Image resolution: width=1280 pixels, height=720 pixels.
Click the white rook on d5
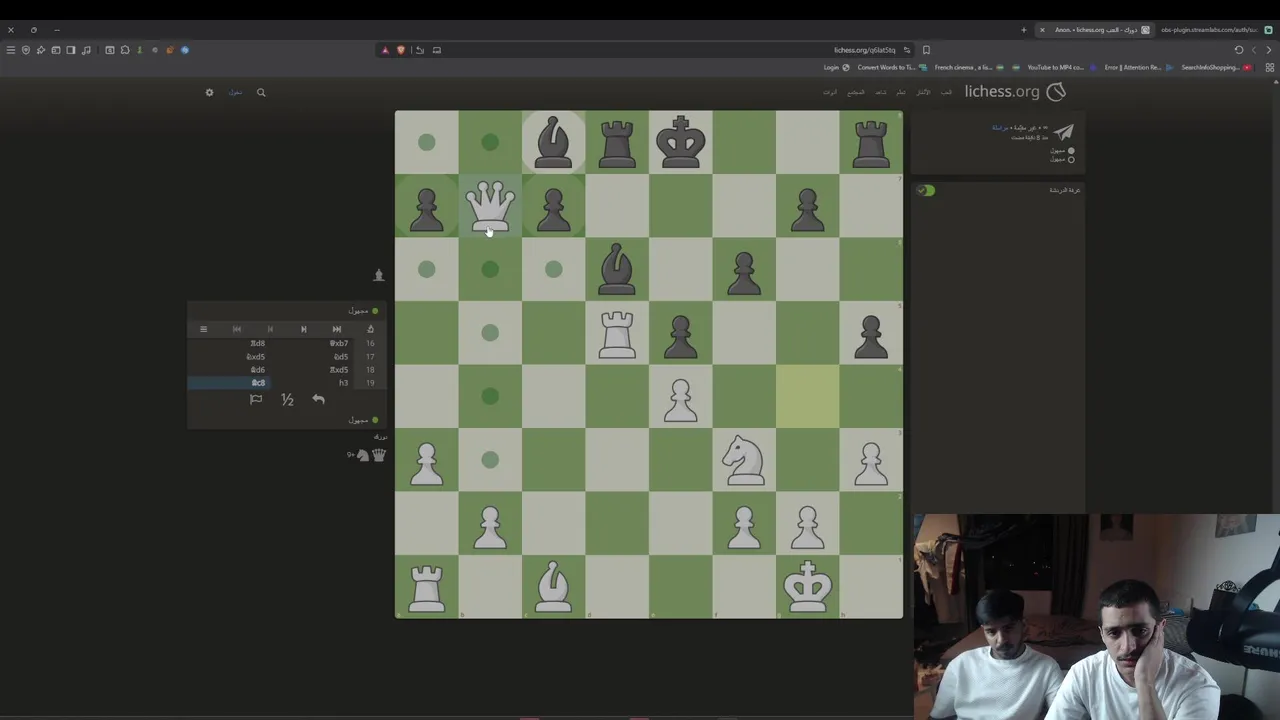pos(617,333)
